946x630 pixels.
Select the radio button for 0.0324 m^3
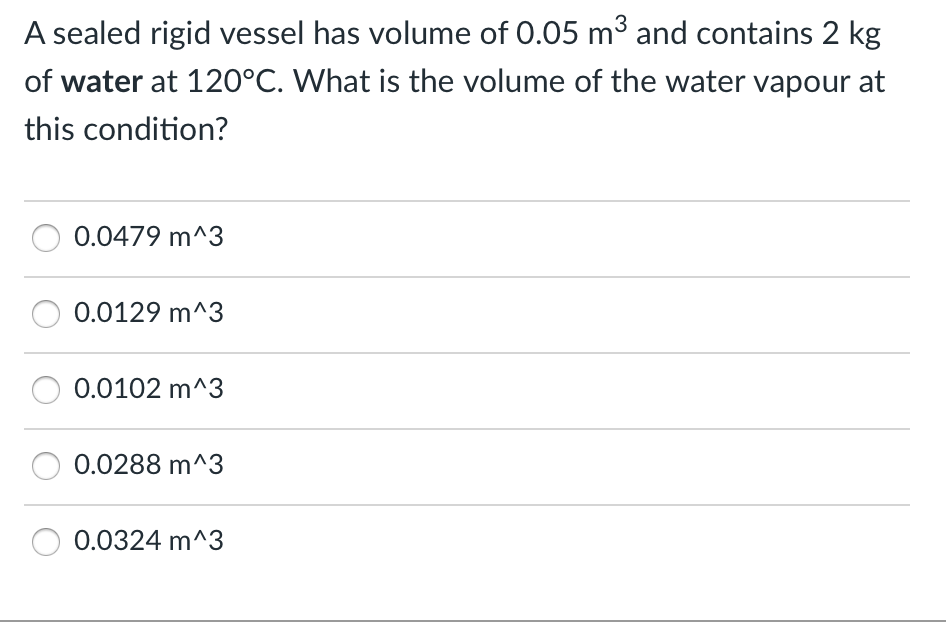(45, 541)
